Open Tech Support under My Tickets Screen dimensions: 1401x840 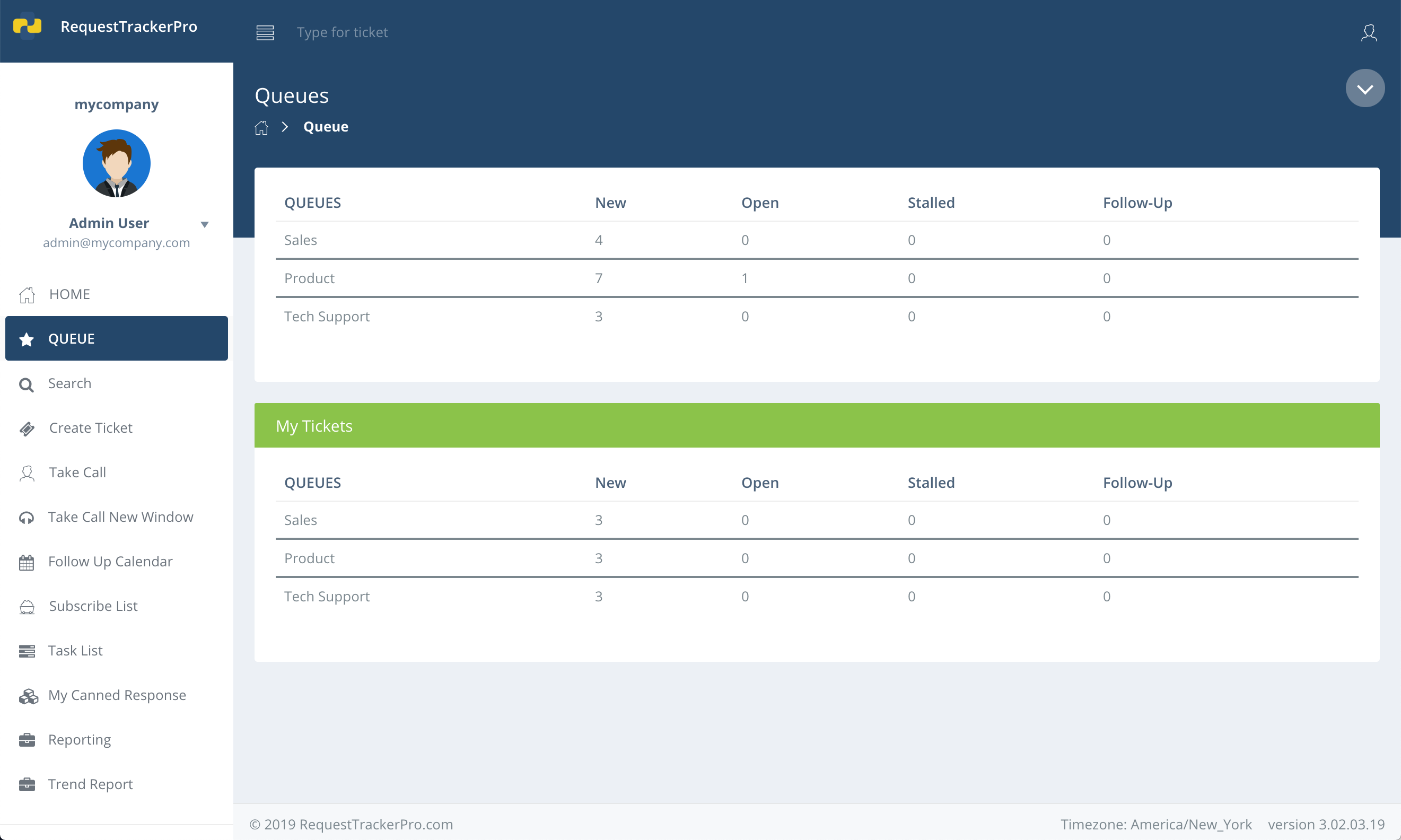point(327,597)
